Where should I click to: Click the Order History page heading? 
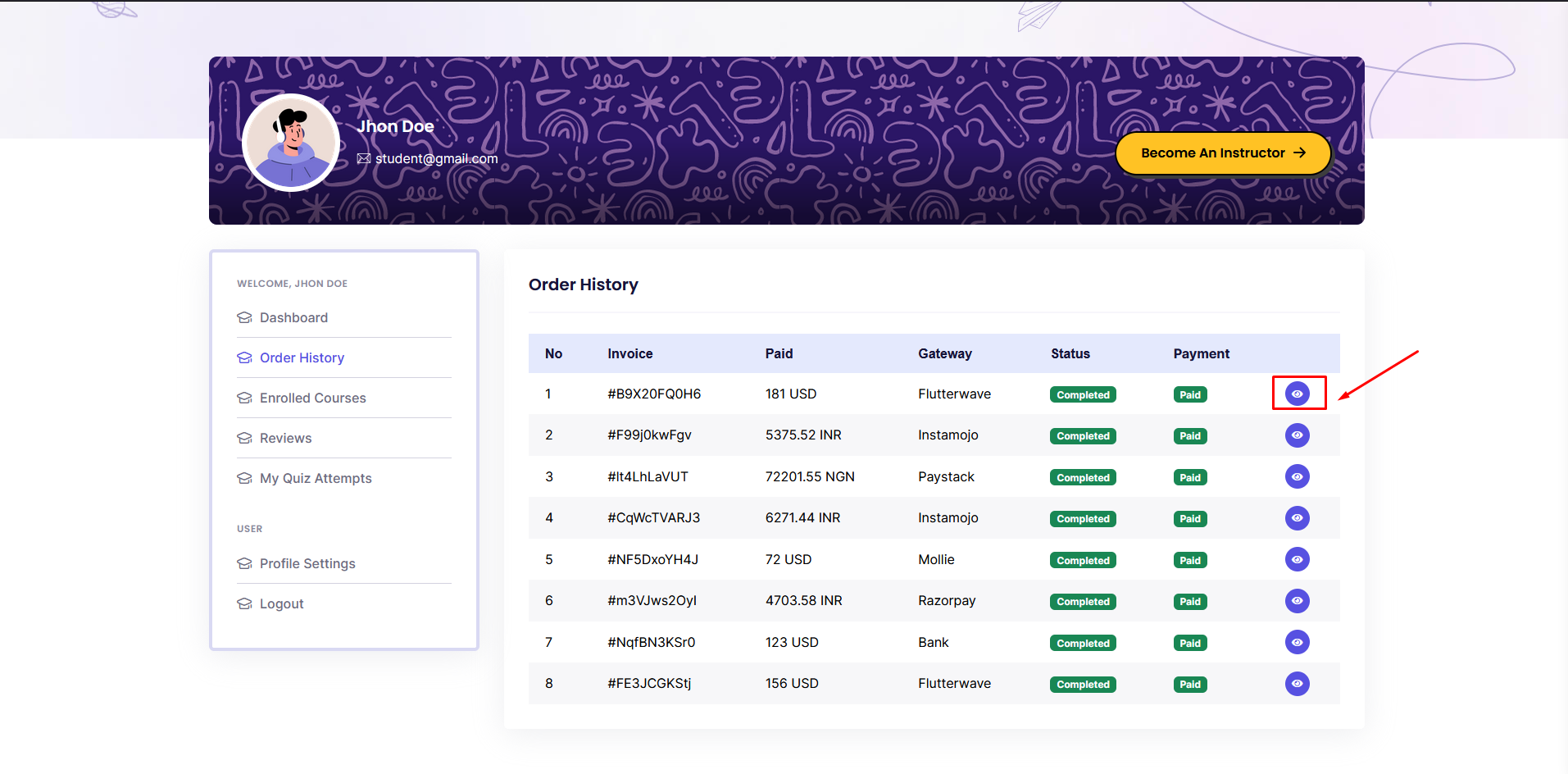pyautogui.click(x=583, y=285)
